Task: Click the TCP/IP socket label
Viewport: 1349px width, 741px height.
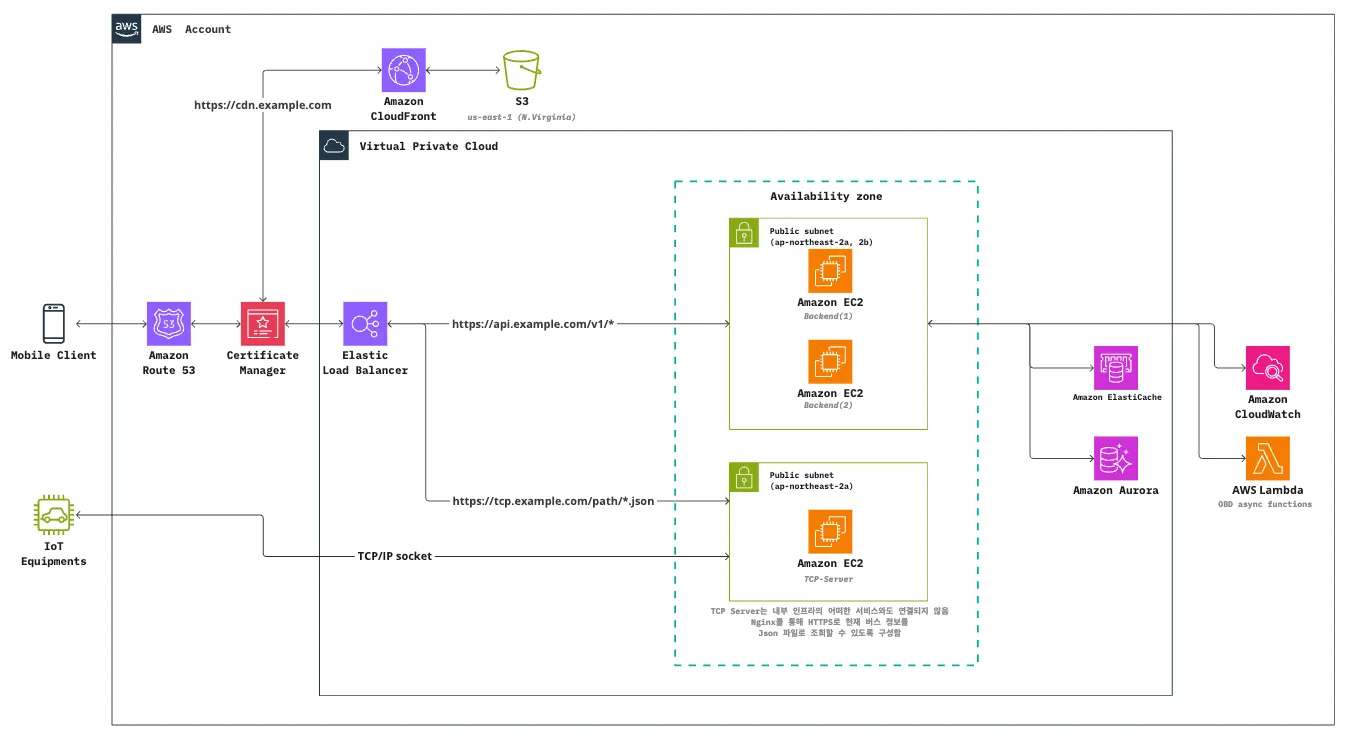Action: coord(395,555)
